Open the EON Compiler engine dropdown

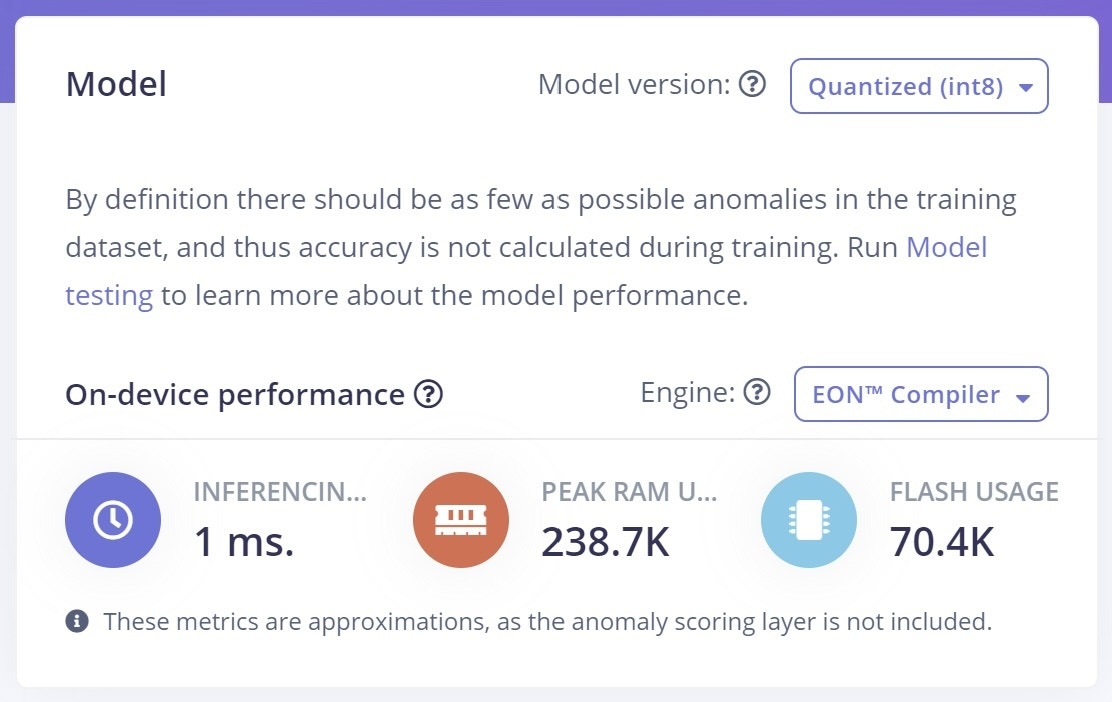[x=921, y=394]
